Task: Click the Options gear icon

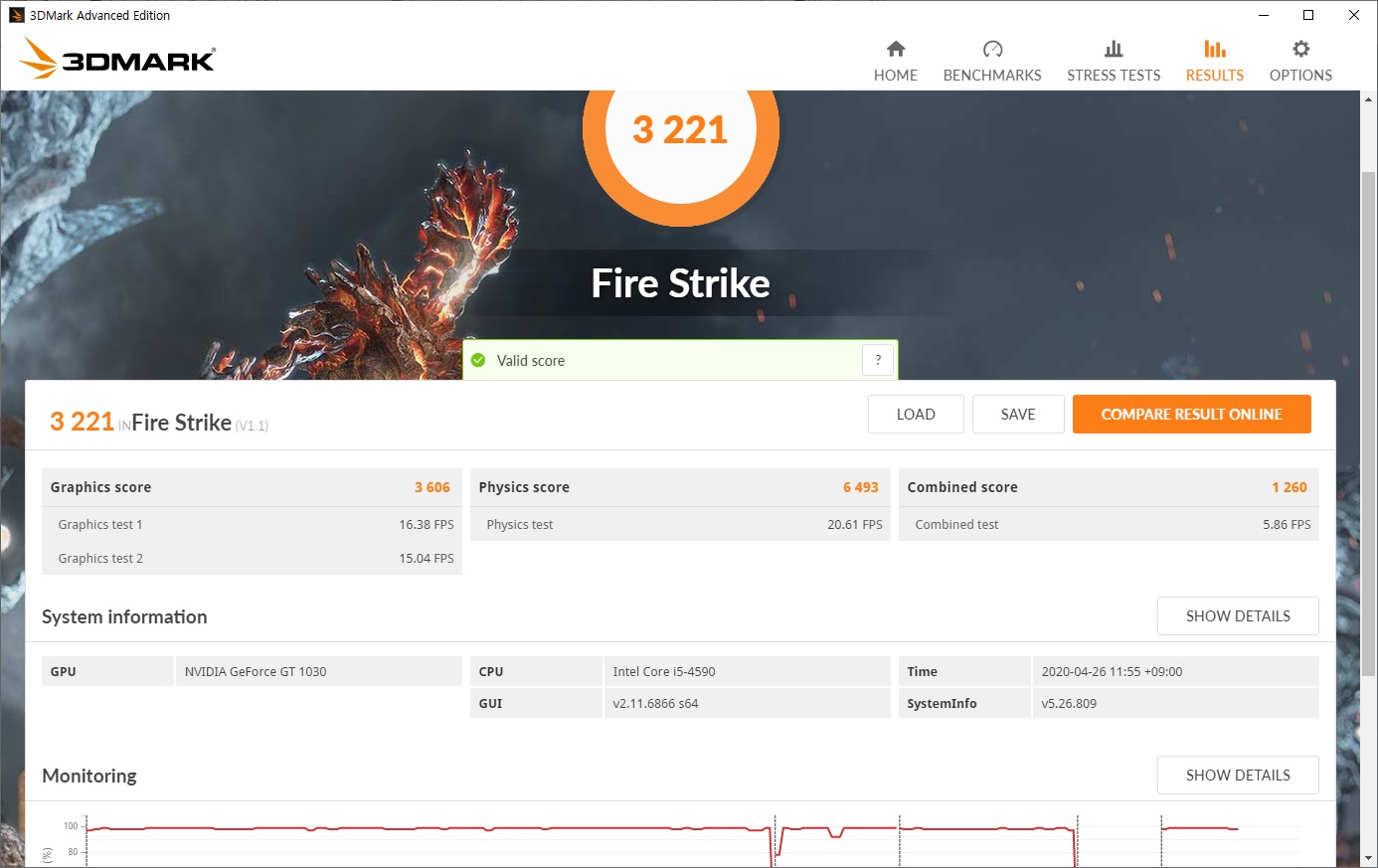Action: coord(1300,49)
